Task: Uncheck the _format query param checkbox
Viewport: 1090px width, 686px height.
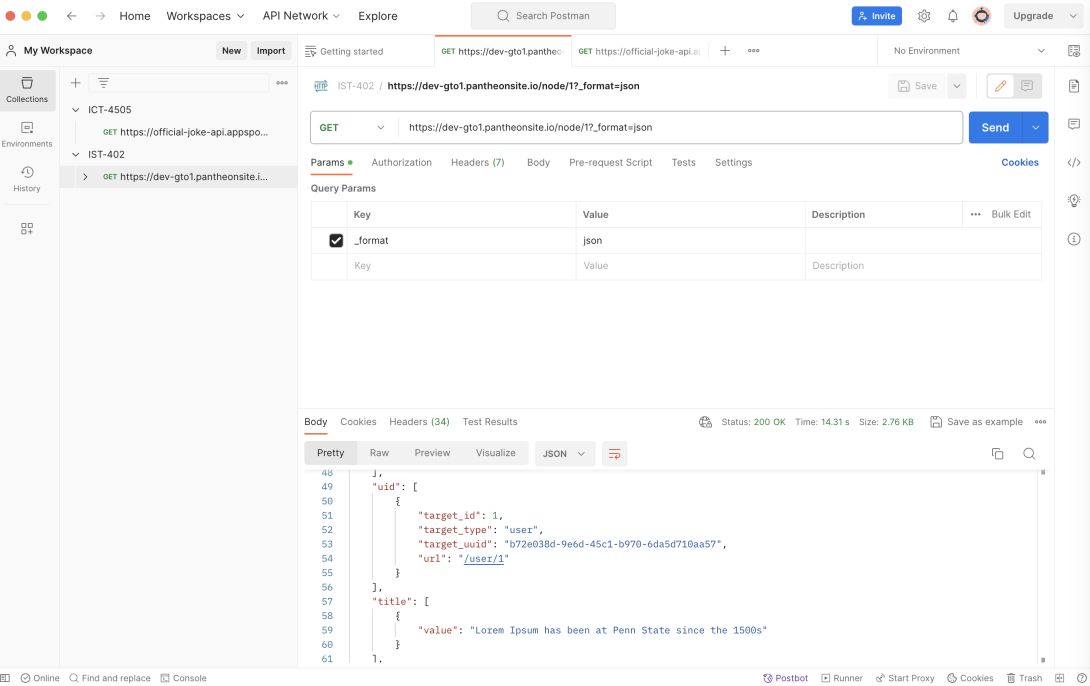Action: (x=336, y=240)
